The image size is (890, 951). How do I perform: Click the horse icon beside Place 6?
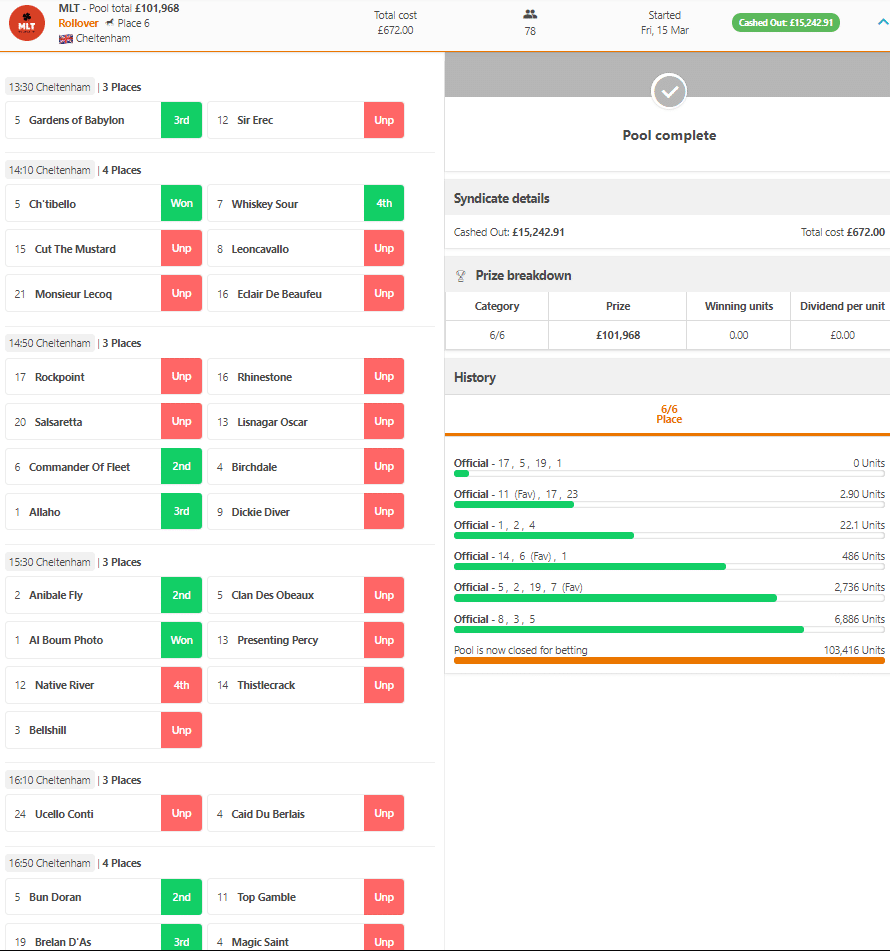click(109, 23)
